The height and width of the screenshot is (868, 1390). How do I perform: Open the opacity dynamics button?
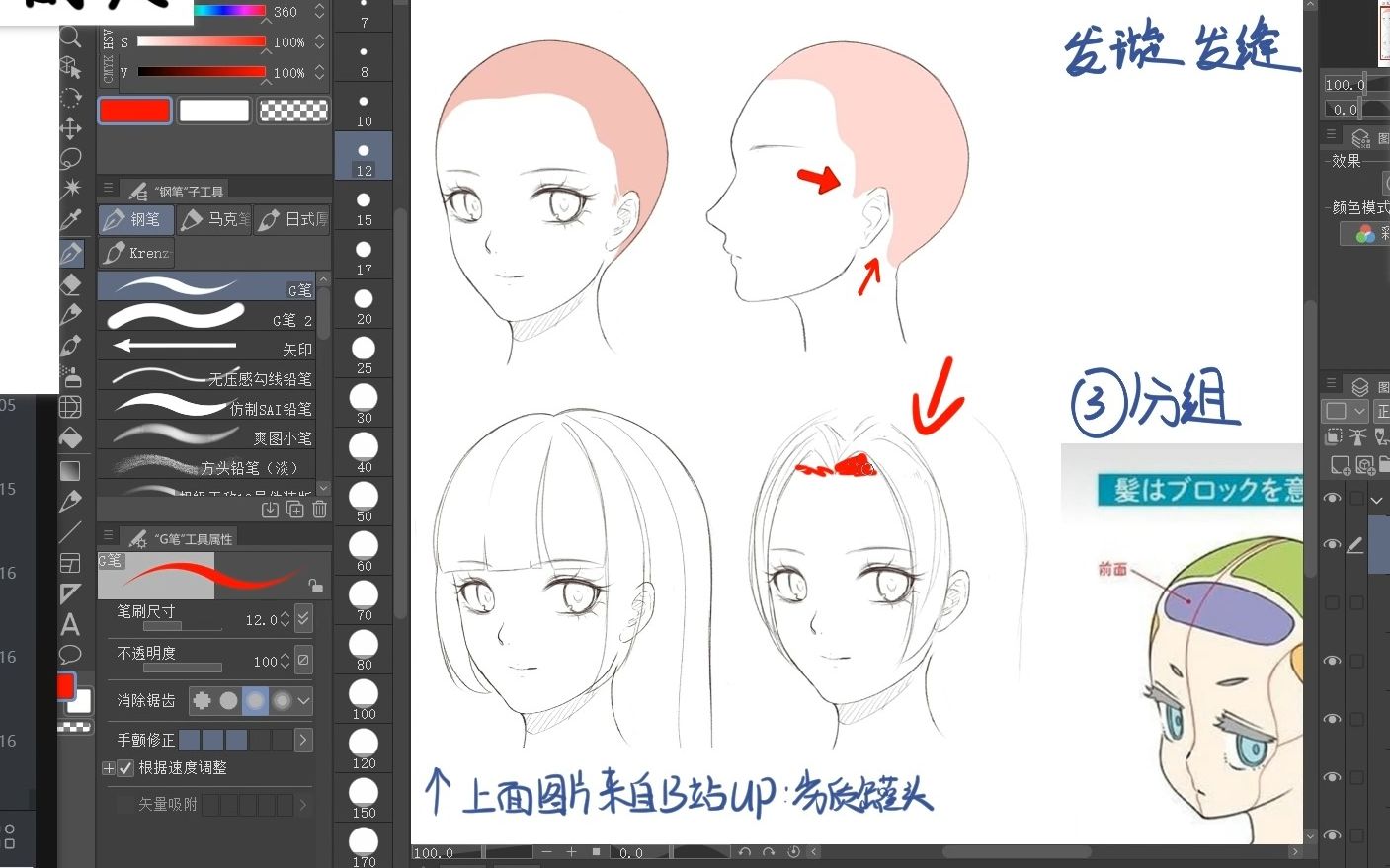303,660
